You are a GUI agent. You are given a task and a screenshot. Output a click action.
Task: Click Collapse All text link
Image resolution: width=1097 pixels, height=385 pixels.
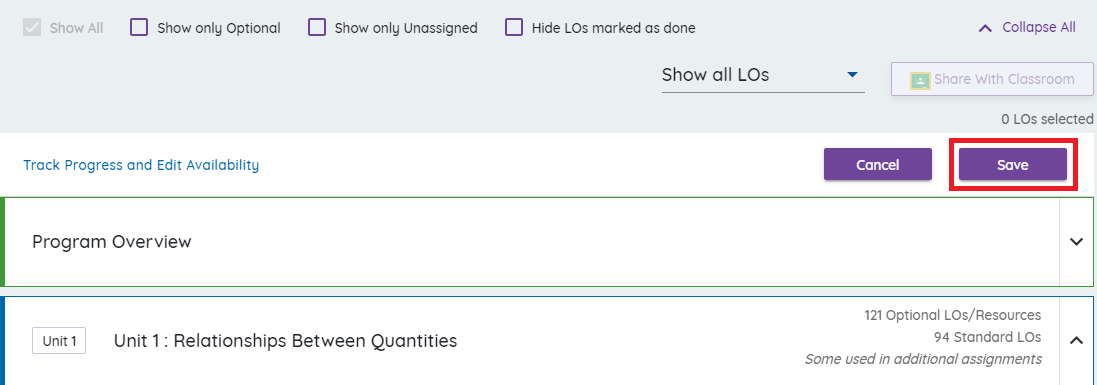1039,27
